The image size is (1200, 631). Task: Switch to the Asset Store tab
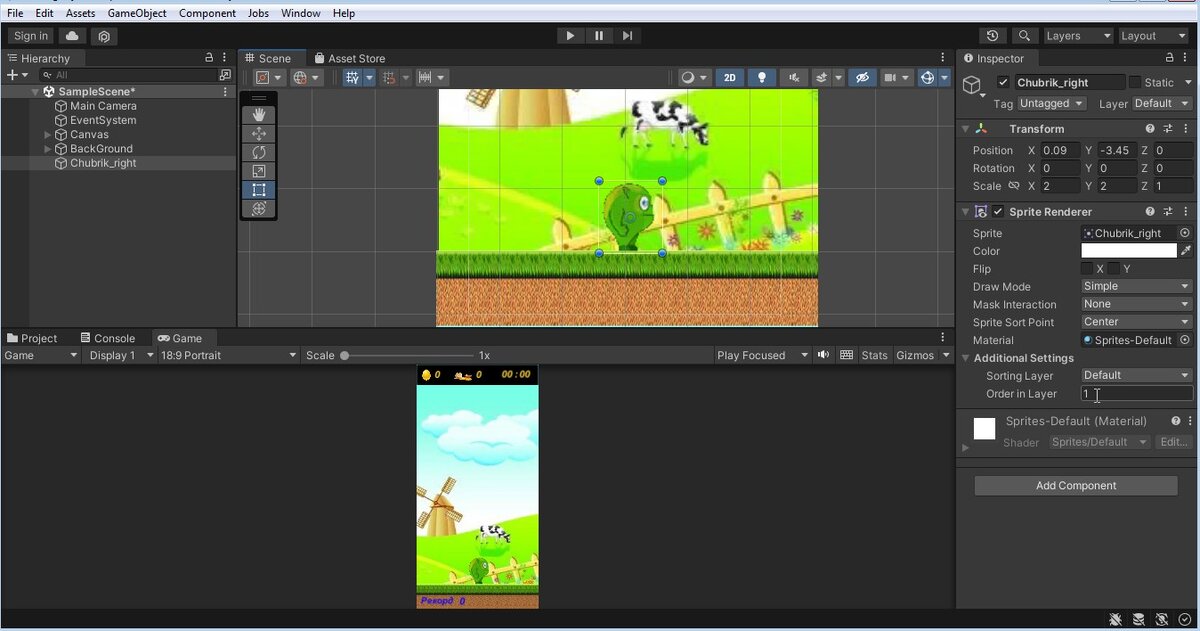pos(349,58)
